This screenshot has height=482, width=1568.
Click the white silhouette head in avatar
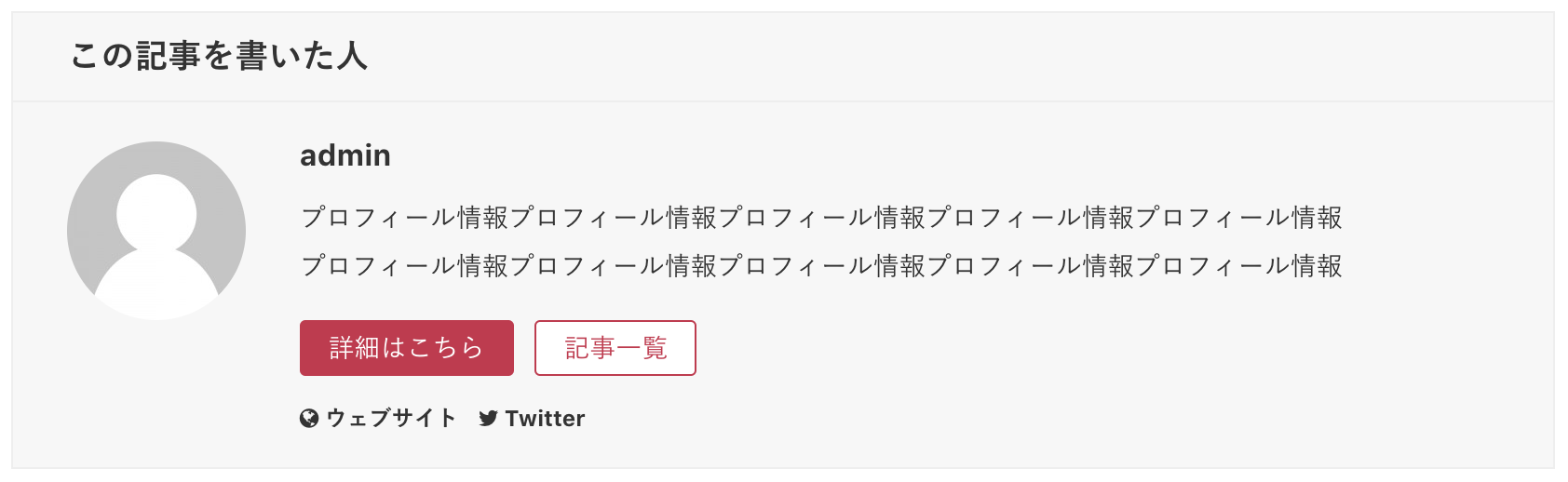pyautogui.click(x=156, y=213)
